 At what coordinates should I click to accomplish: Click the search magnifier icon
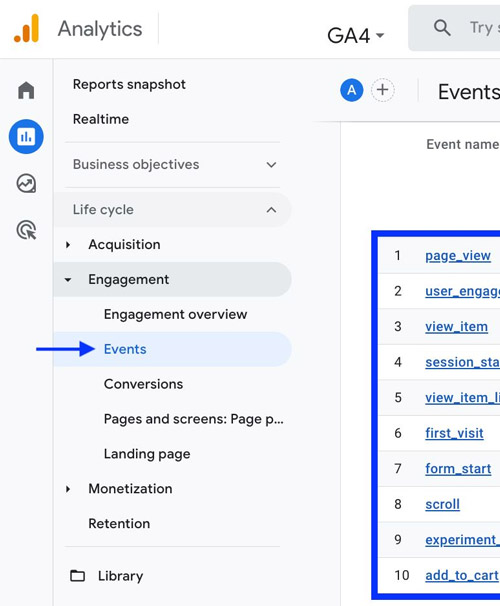click(442, 28)
